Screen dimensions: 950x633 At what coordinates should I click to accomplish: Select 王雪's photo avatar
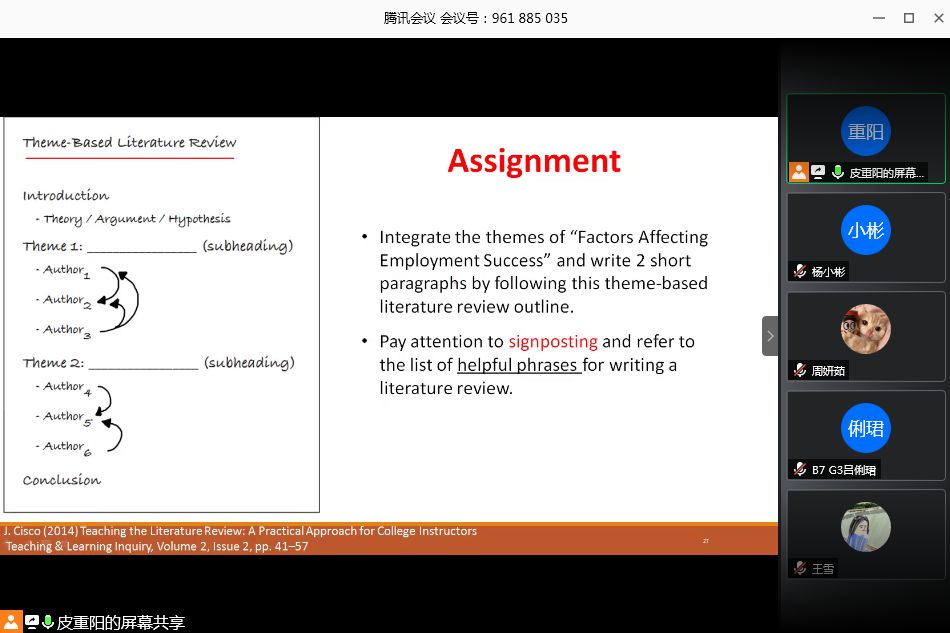pyautogui.click(x=865, y=527)
